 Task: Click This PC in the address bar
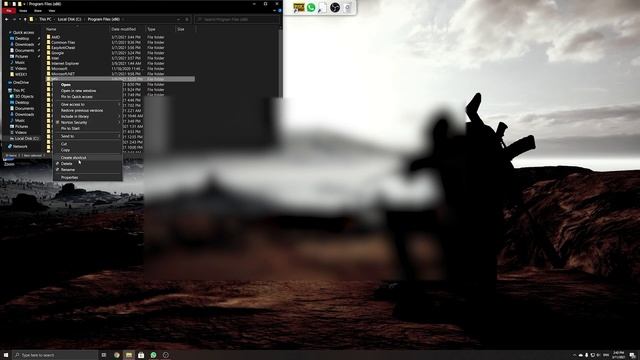click(45, 19)
